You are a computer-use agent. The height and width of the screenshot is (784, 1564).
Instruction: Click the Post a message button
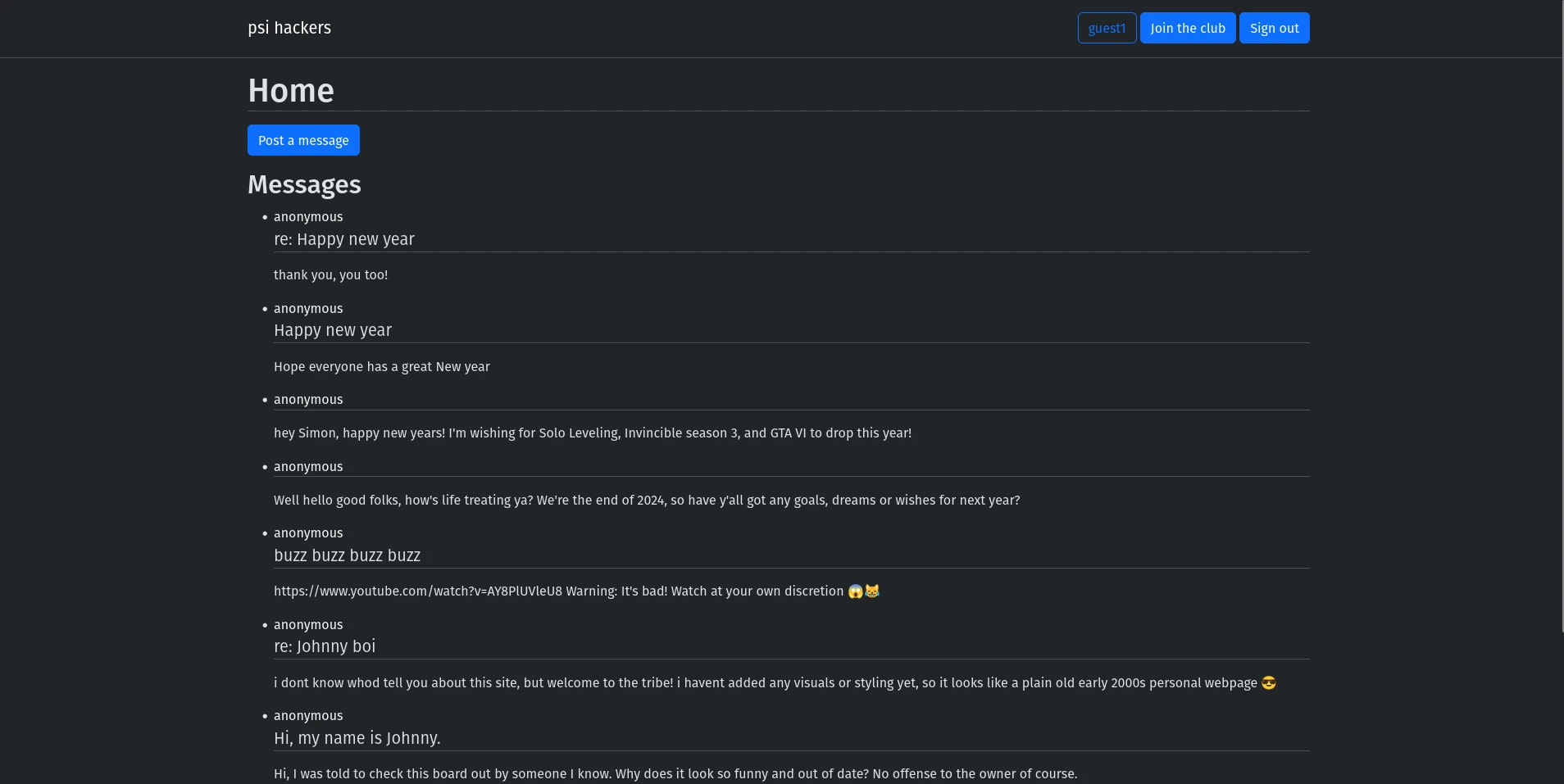click(303, 140)
